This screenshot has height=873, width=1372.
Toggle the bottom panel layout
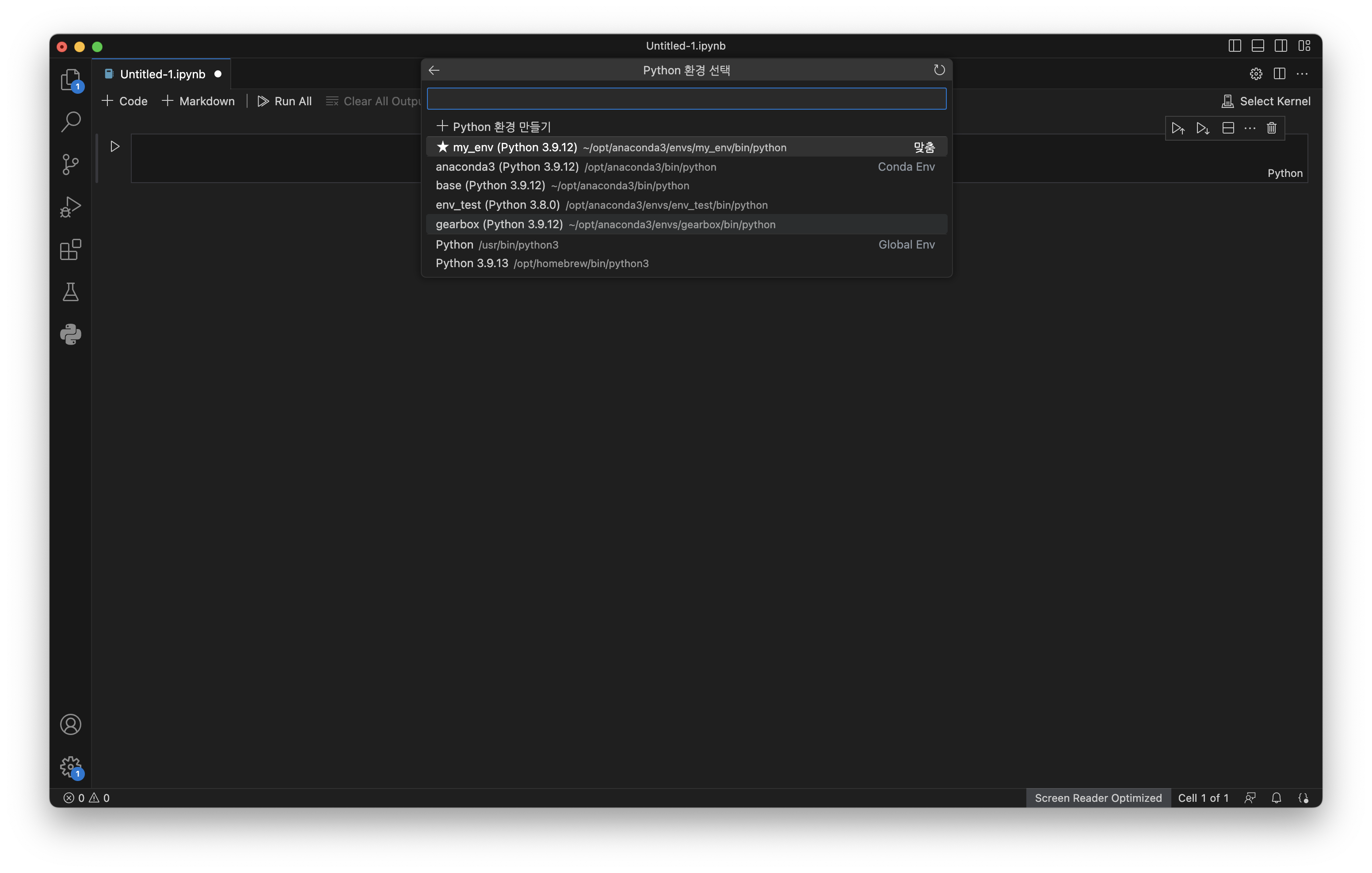(1258, 46)
